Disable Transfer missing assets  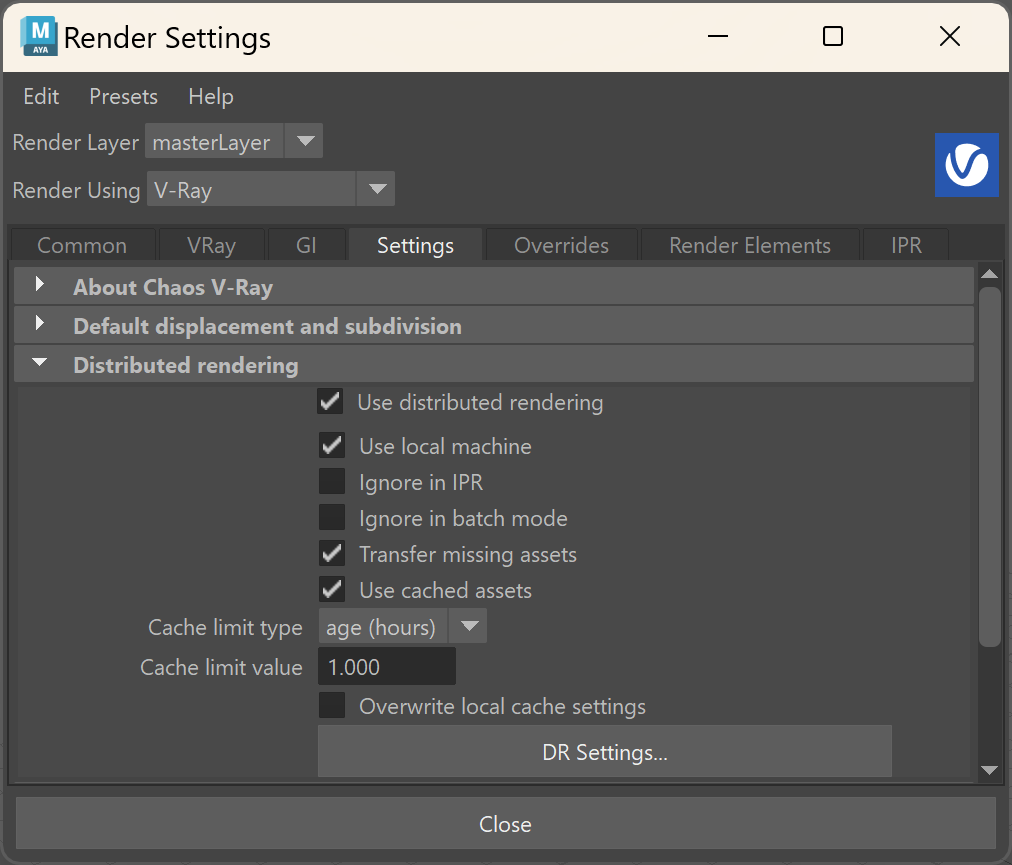[332, 554]
